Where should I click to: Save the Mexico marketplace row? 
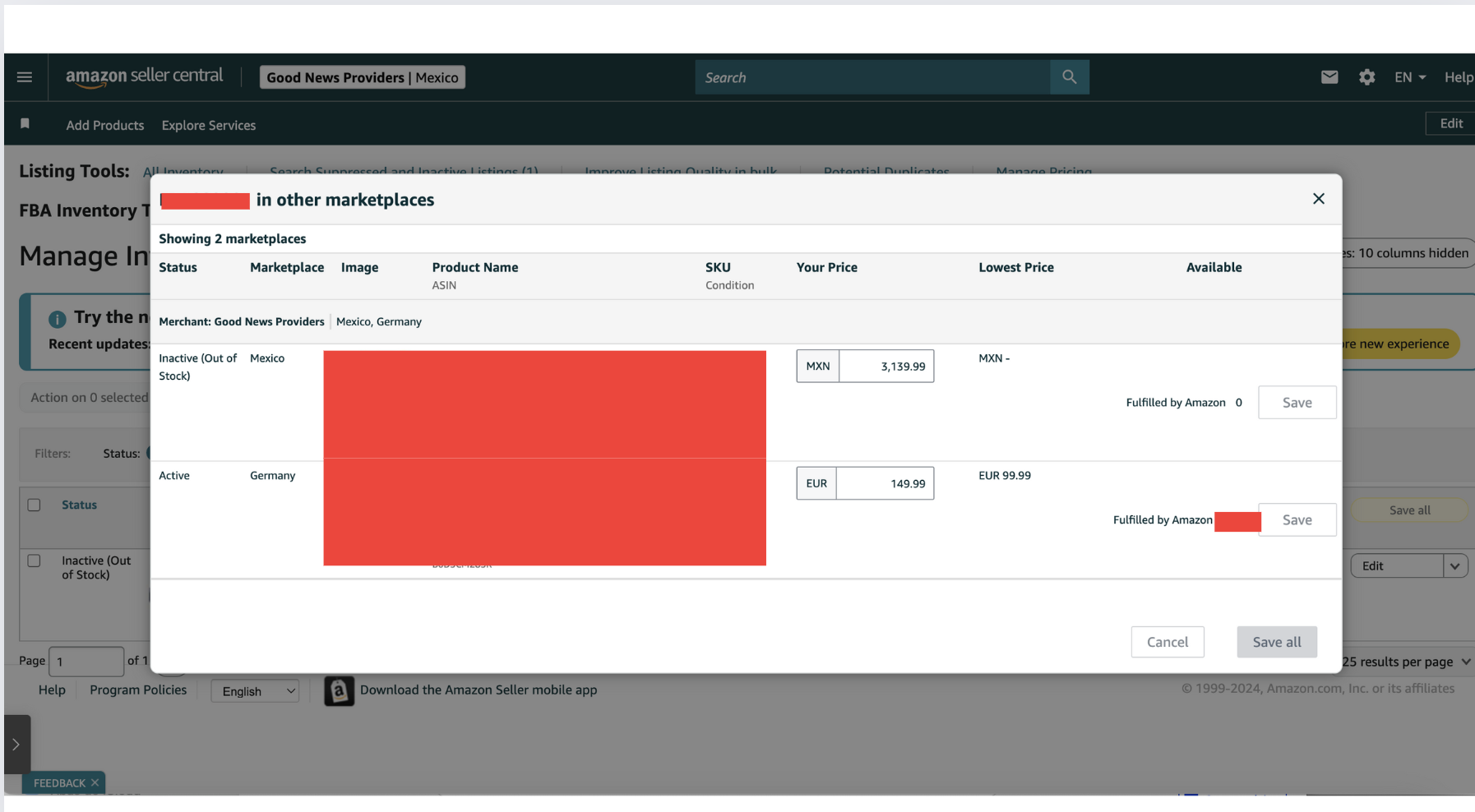pos(1297,403)
